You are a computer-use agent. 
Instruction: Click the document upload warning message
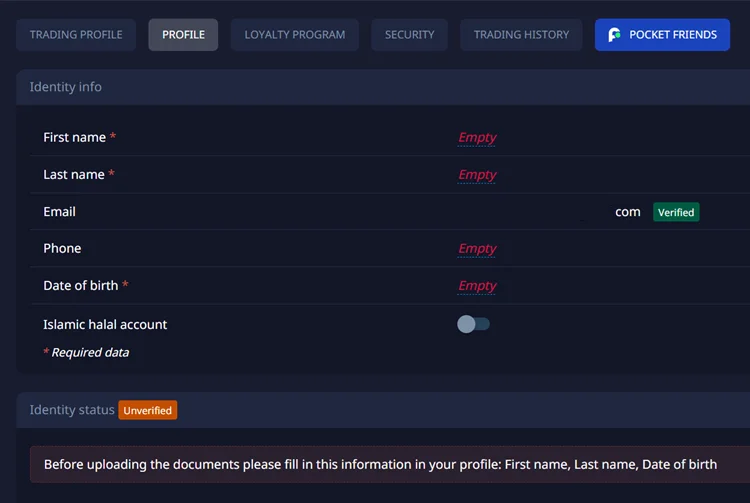click(390, 464)
